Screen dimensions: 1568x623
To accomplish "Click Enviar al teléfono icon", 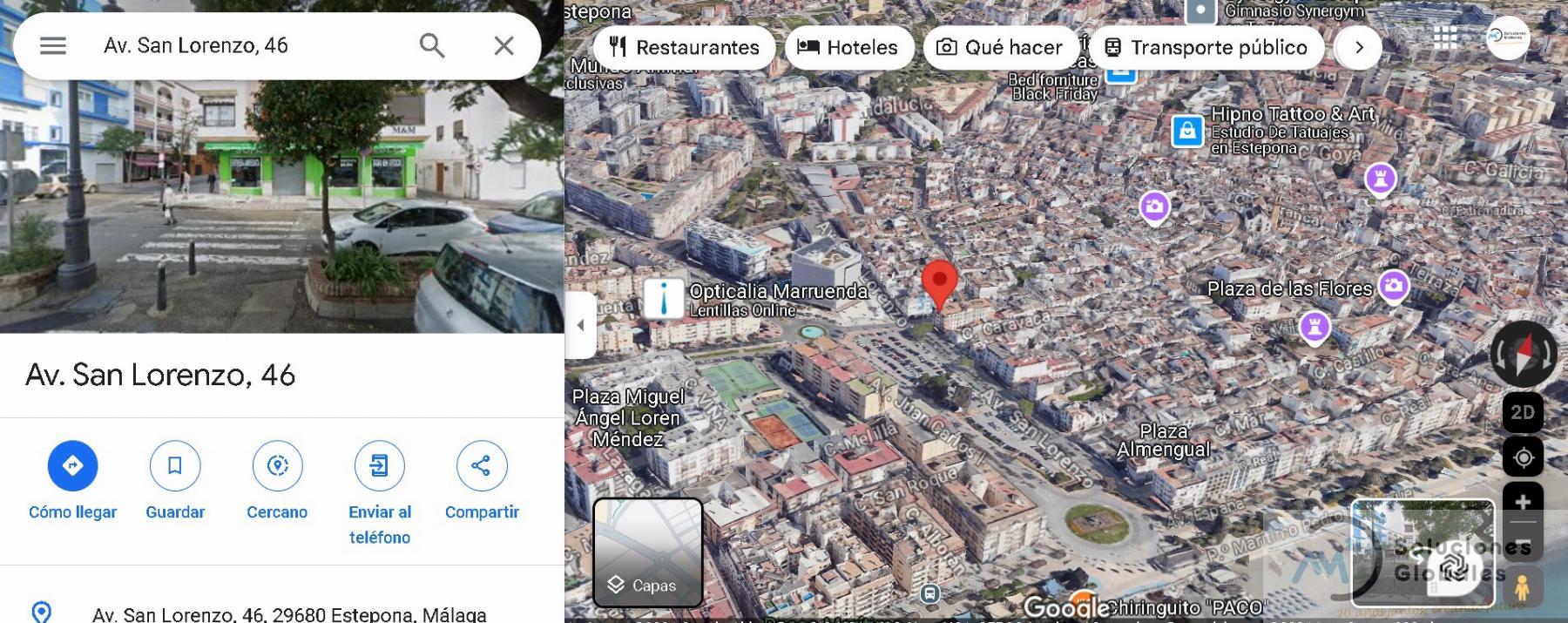I will point(380,466).
